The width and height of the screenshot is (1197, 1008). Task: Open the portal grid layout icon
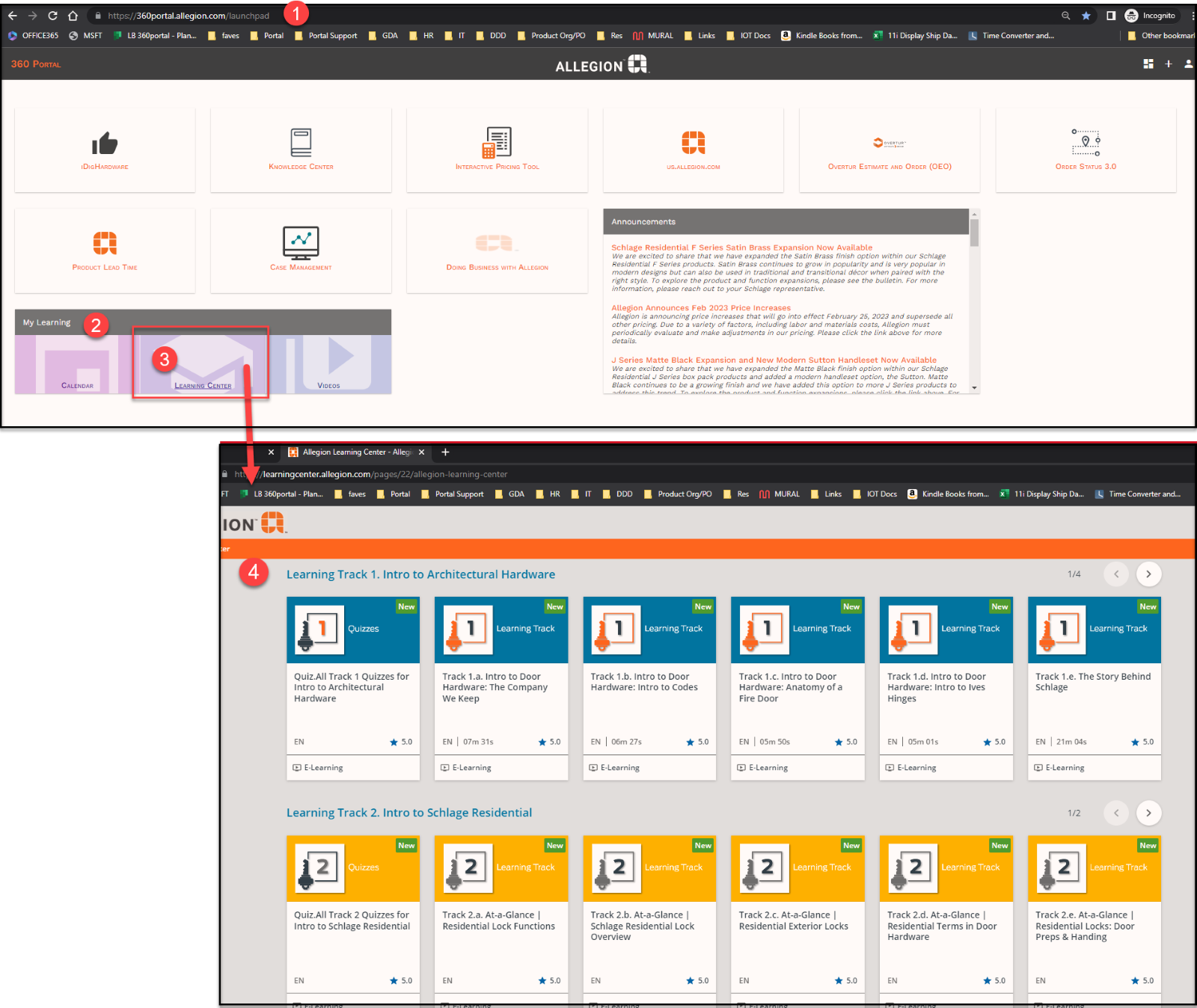[x=1148, y=64]
